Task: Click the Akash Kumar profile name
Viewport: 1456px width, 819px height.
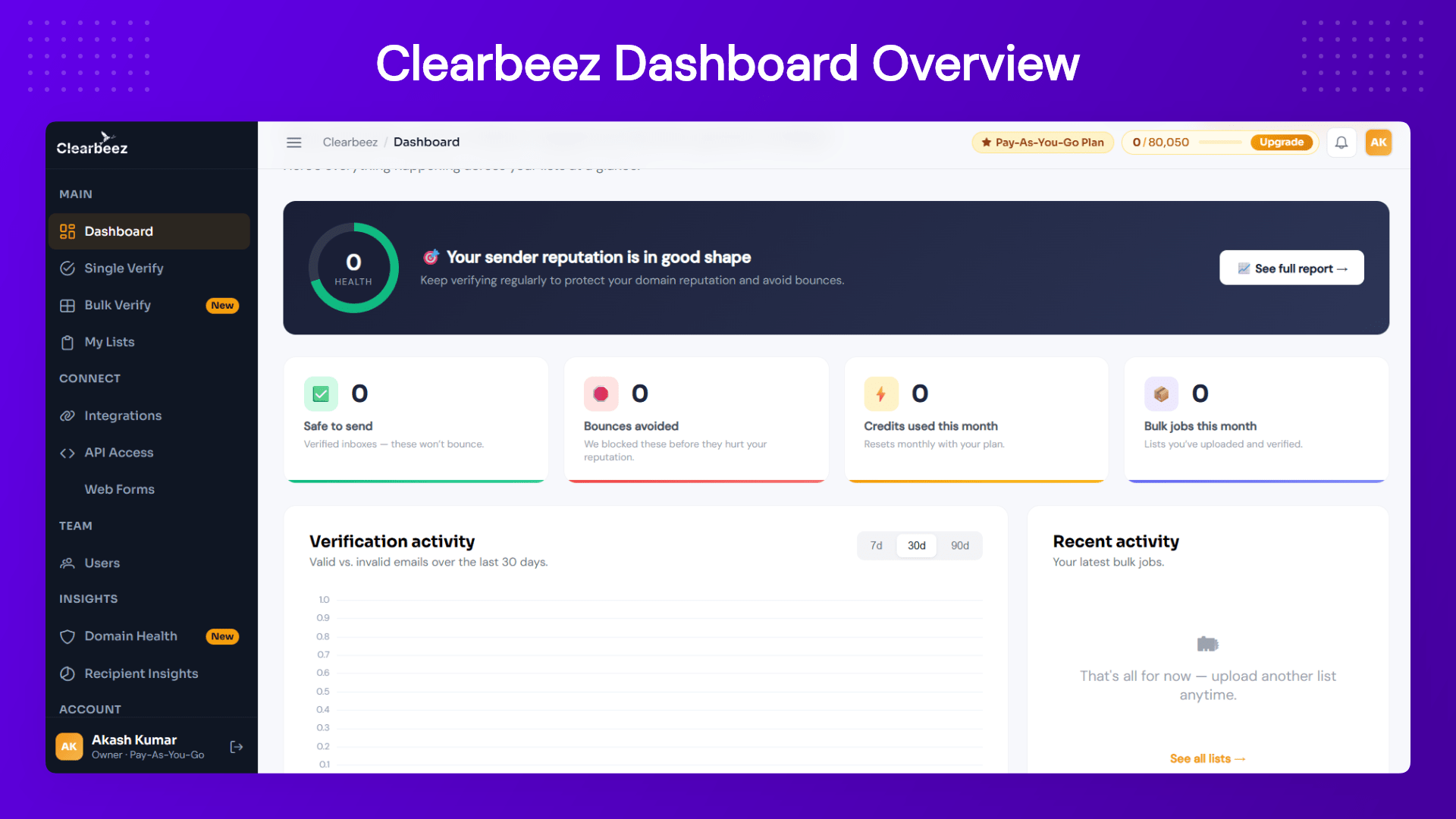Action: point(134,740)
